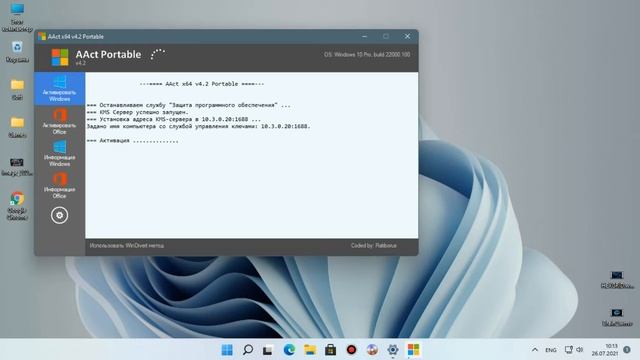Click the red record app taskbar icon

tap(351, 350)
